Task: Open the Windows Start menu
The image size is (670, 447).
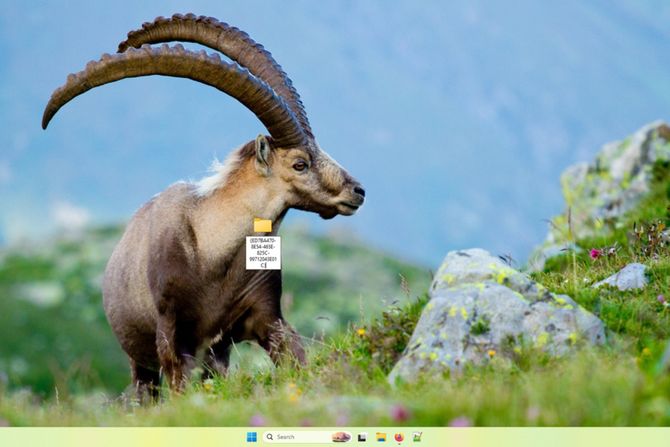Action: point(252,437)
